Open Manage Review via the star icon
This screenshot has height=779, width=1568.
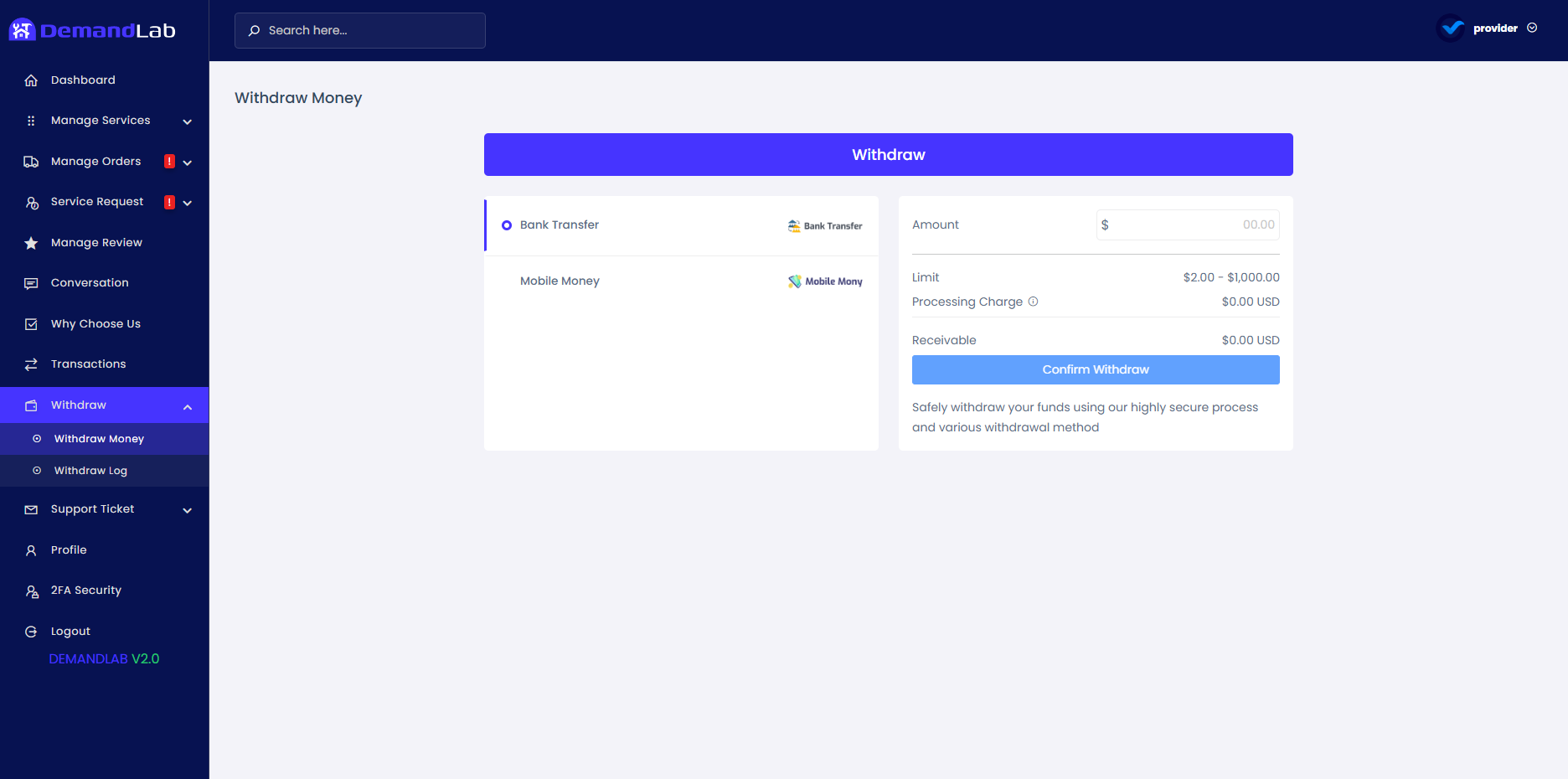31,243
